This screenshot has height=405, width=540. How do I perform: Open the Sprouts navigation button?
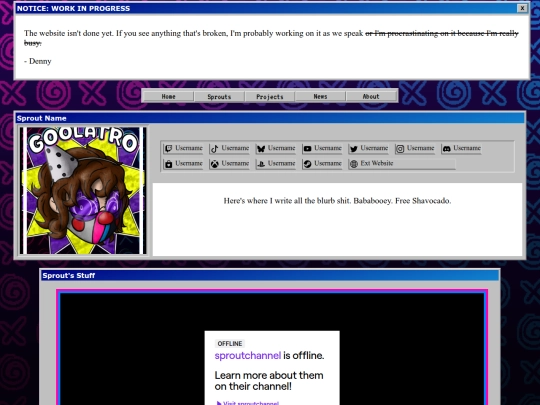pyautogui.click(x=219, y=96)
